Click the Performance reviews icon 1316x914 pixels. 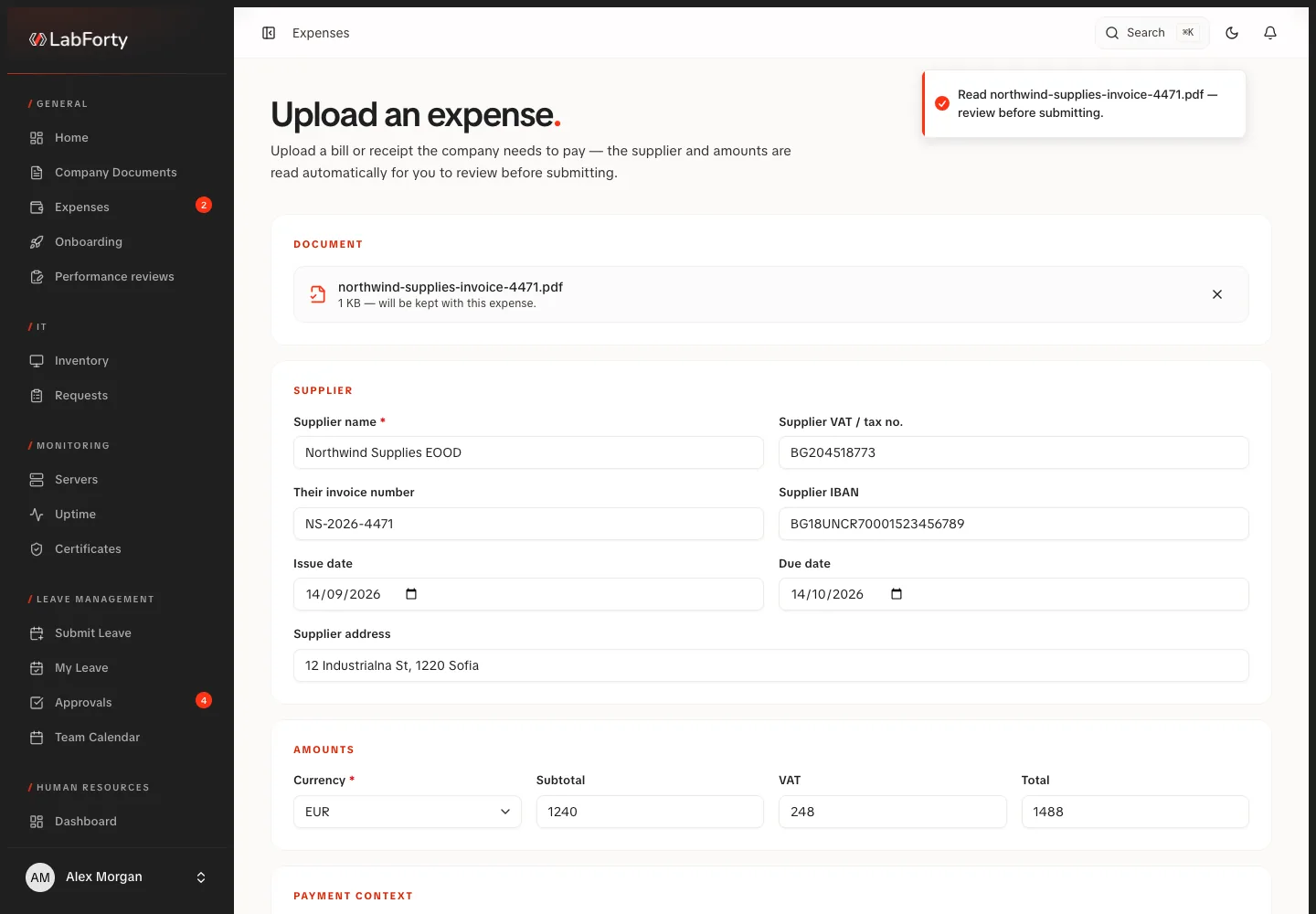pyautogui.click(x=37, y=277)
